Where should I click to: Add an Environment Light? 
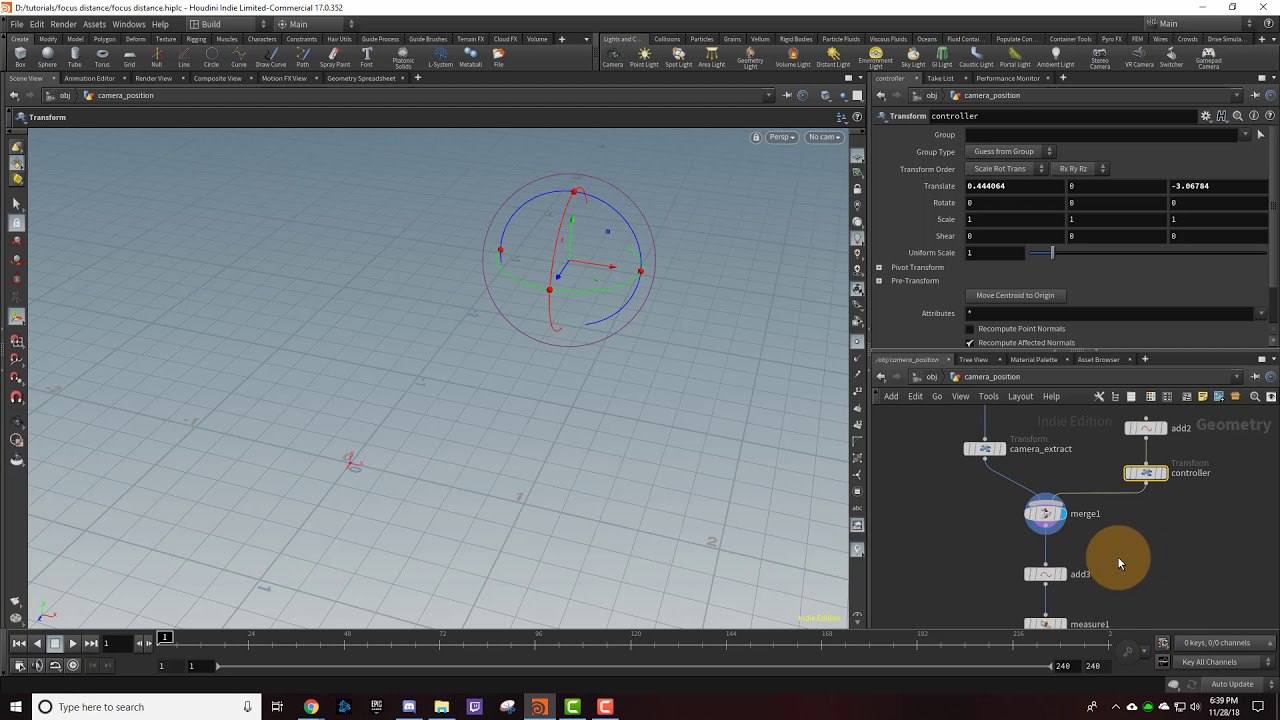pyautogui.click(x=875, y=58)
